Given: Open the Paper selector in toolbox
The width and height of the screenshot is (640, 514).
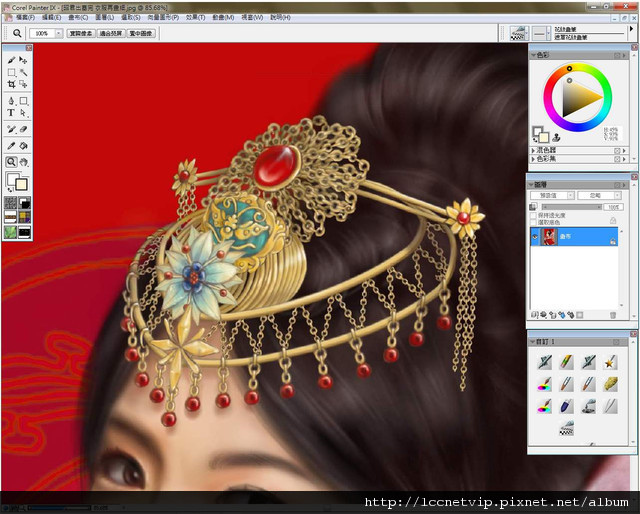Looking at the screenshot, I should (x=11, y=203).
